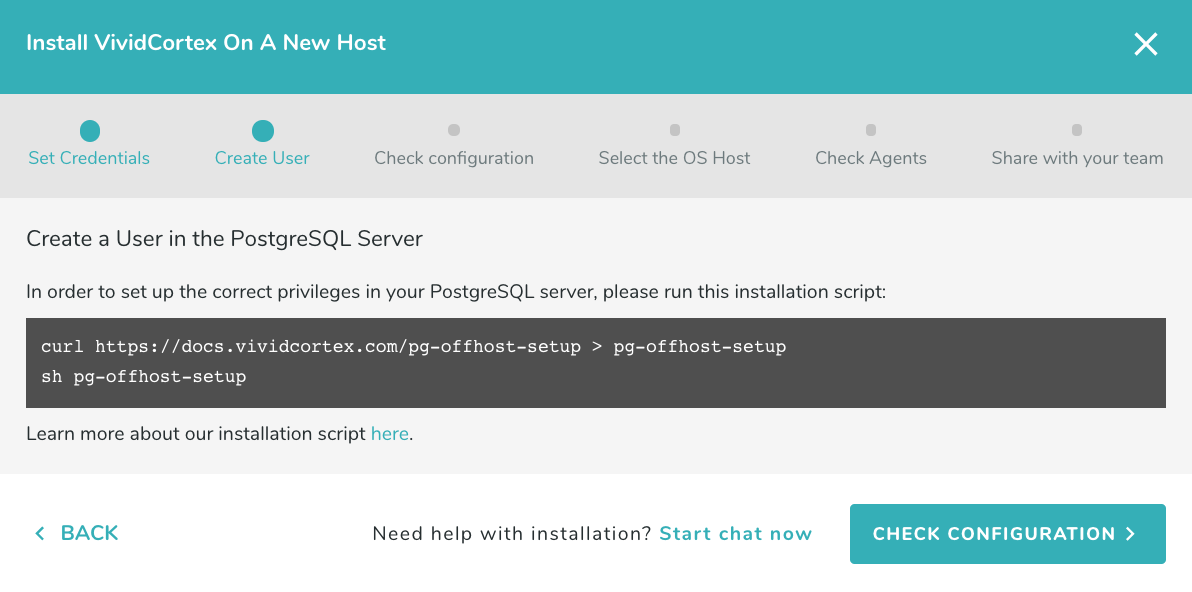
Task: Click the dialog title Install VividCortex
Action: pyautogui.click(x=205, y=43)
